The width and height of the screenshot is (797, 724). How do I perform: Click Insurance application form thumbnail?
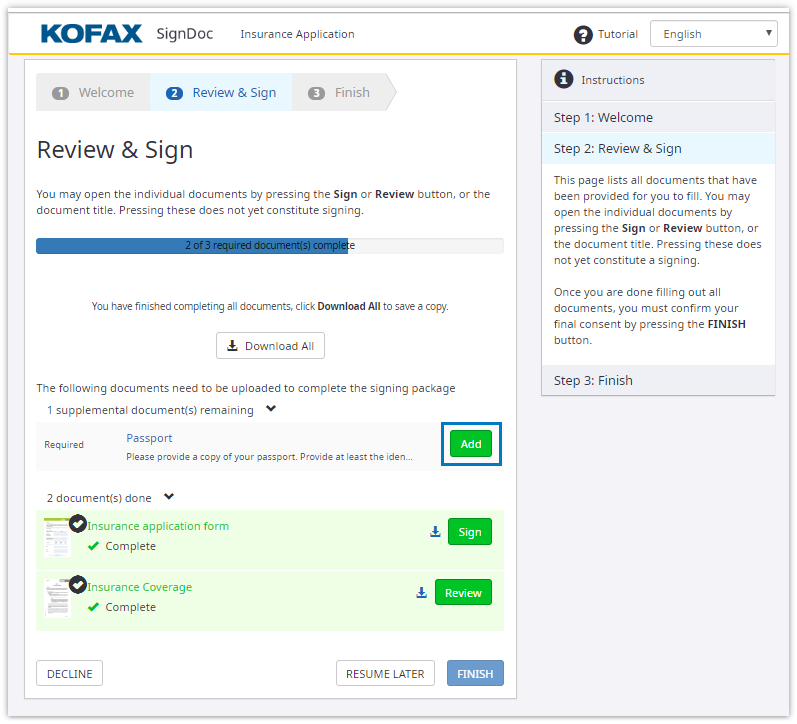(x=57, y=537)
